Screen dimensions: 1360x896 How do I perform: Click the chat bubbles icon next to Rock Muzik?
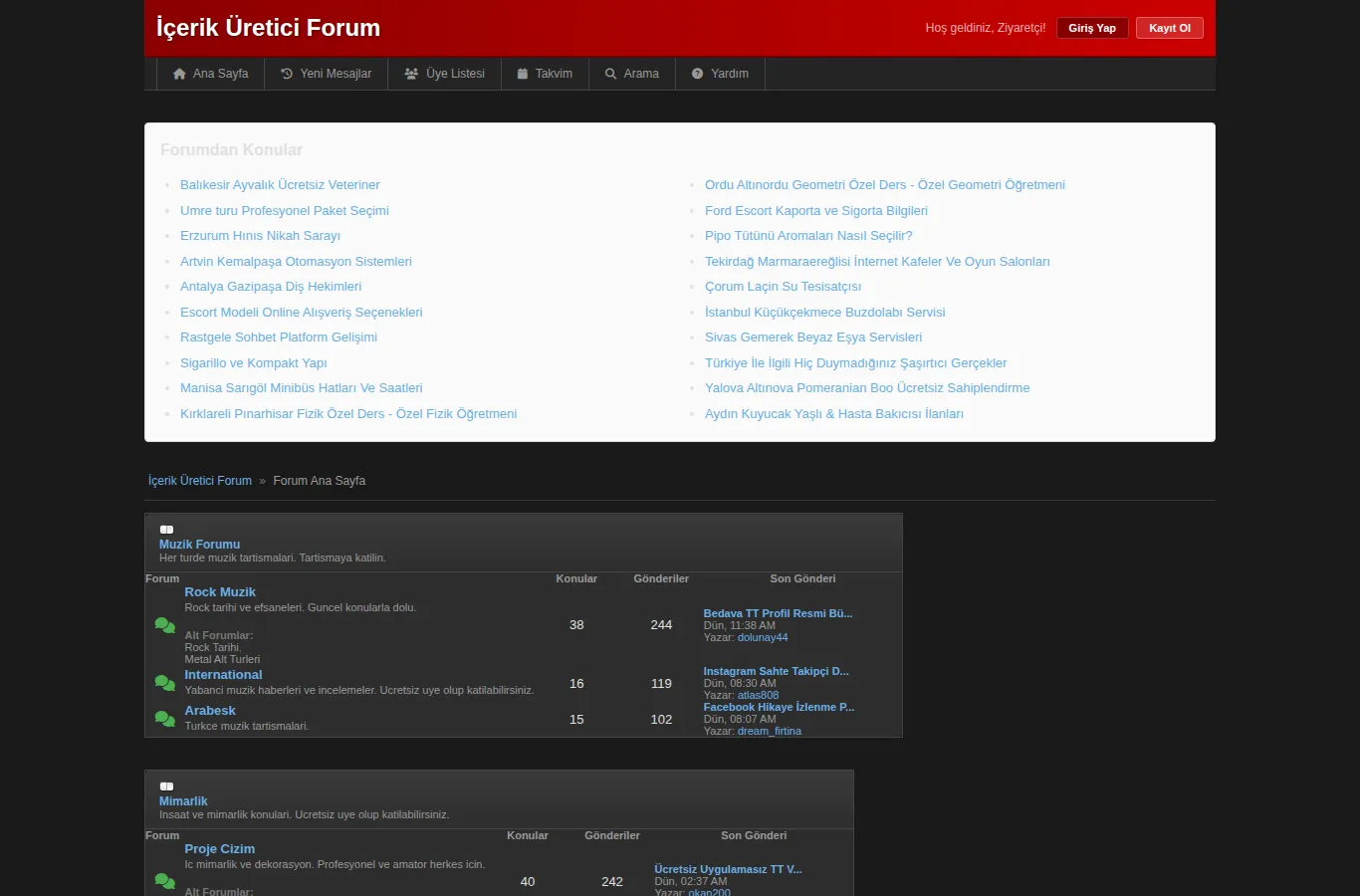tap(165, 625)
